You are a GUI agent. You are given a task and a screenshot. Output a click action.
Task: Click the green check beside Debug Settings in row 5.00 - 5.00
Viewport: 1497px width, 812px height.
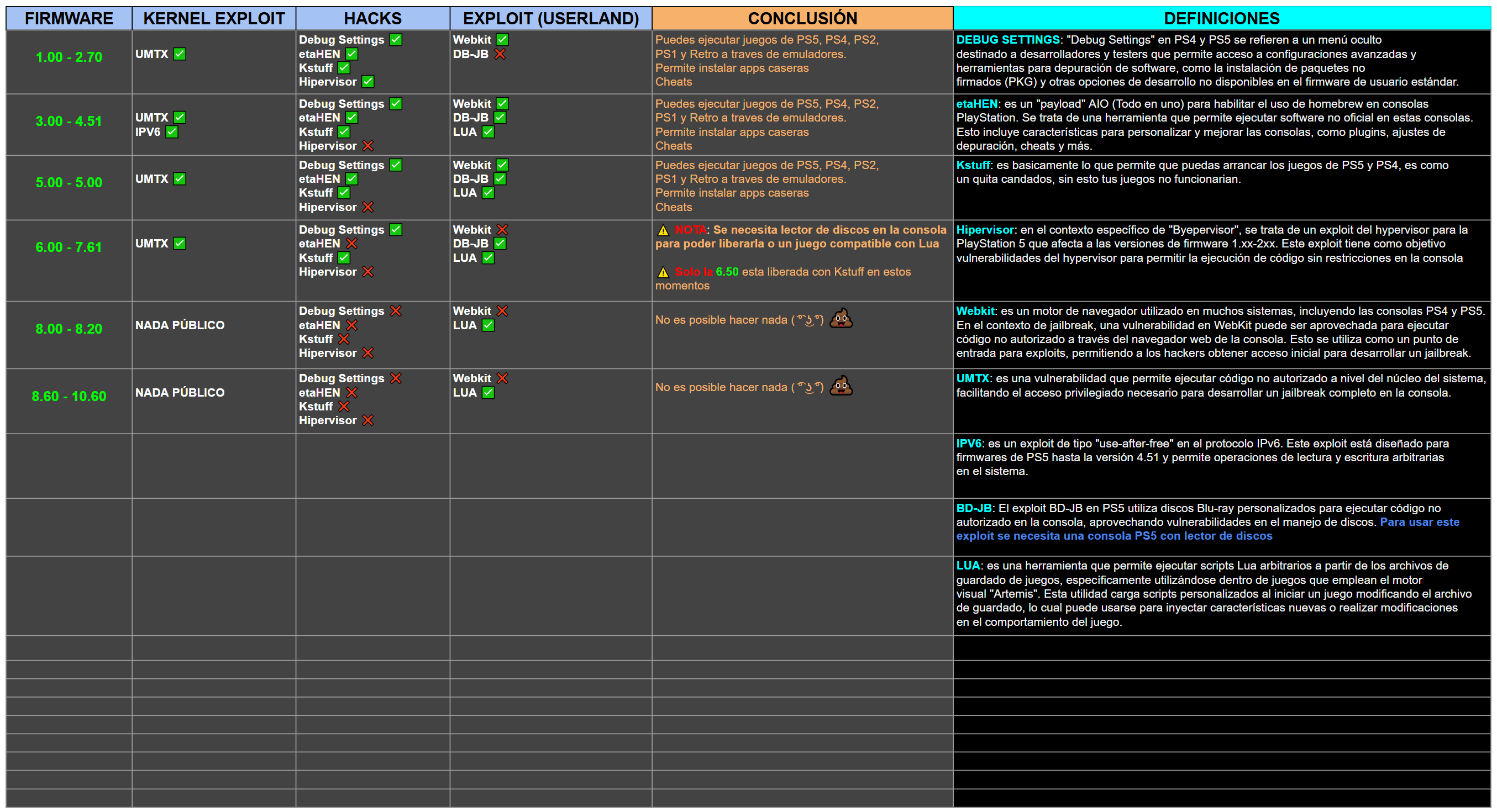396,165
